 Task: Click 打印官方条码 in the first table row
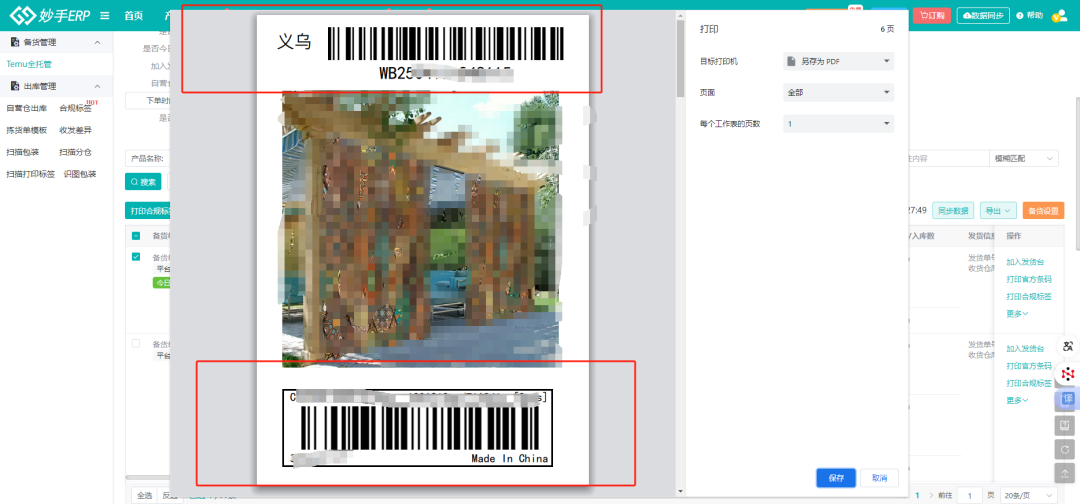coord(1029,280)
